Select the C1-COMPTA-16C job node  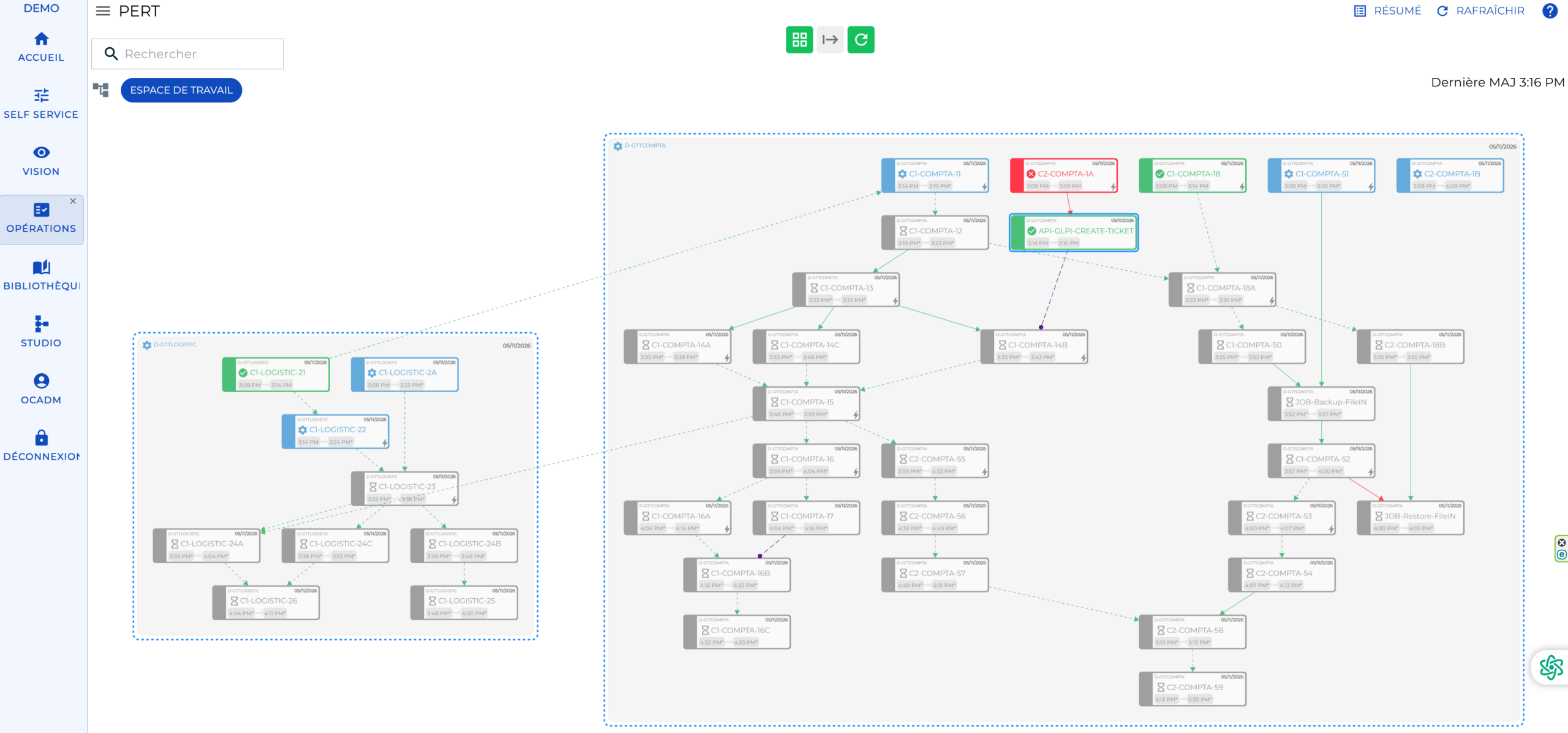(x=737, y=632)
